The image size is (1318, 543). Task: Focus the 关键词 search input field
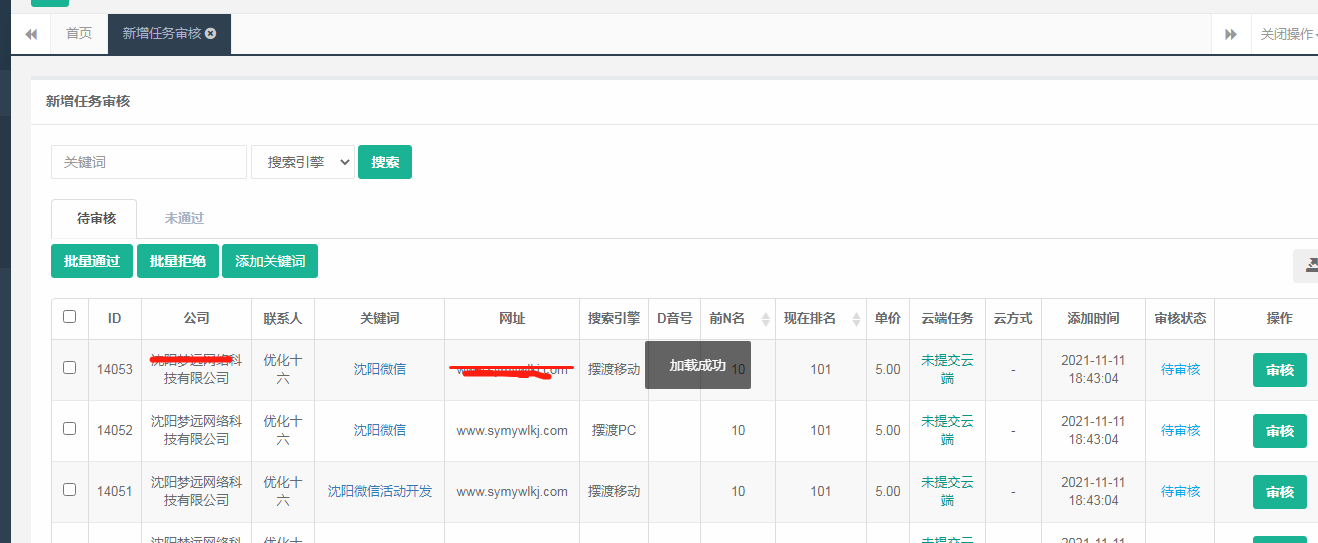pyautogui.click(x=149, y=162)
